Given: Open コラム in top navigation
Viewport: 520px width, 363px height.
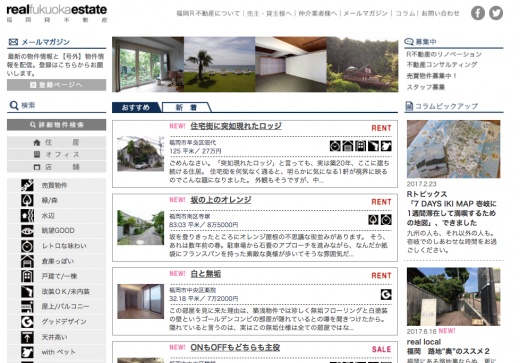Looking at the screenshot, I should (405, 14).
